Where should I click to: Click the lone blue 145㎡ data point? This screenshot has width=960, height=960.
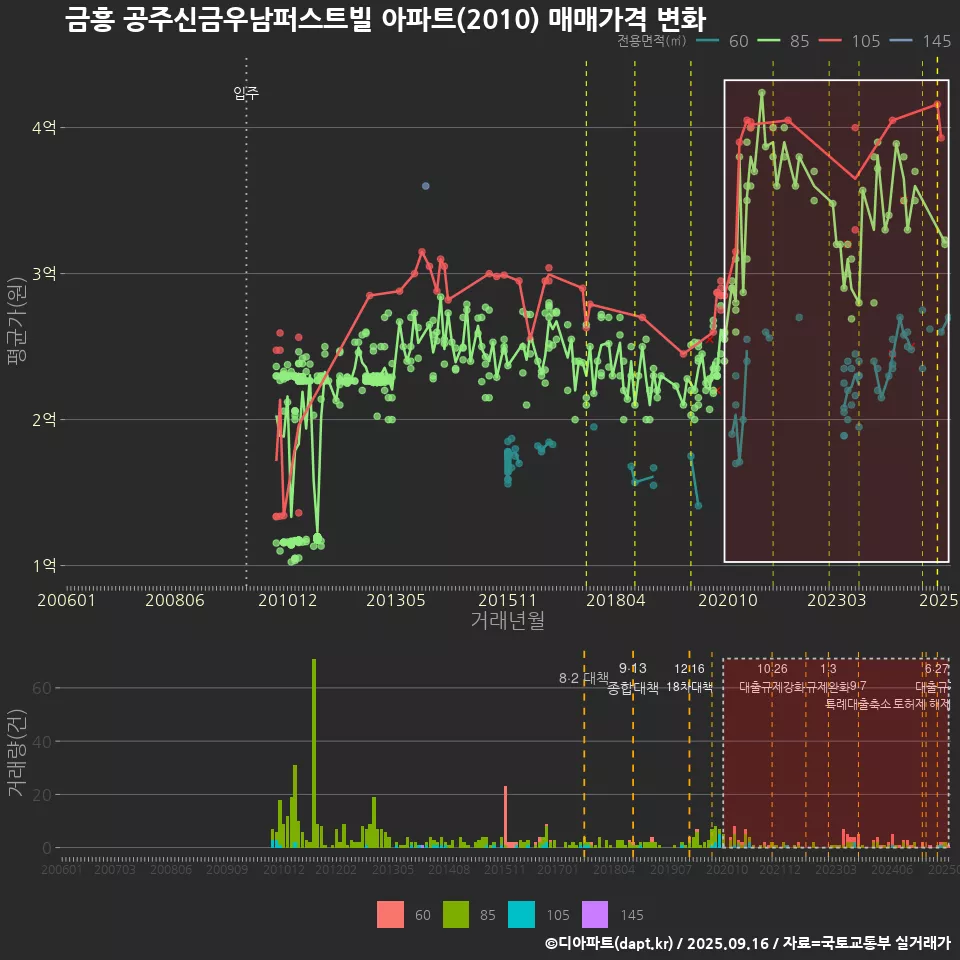pos(426,186)
